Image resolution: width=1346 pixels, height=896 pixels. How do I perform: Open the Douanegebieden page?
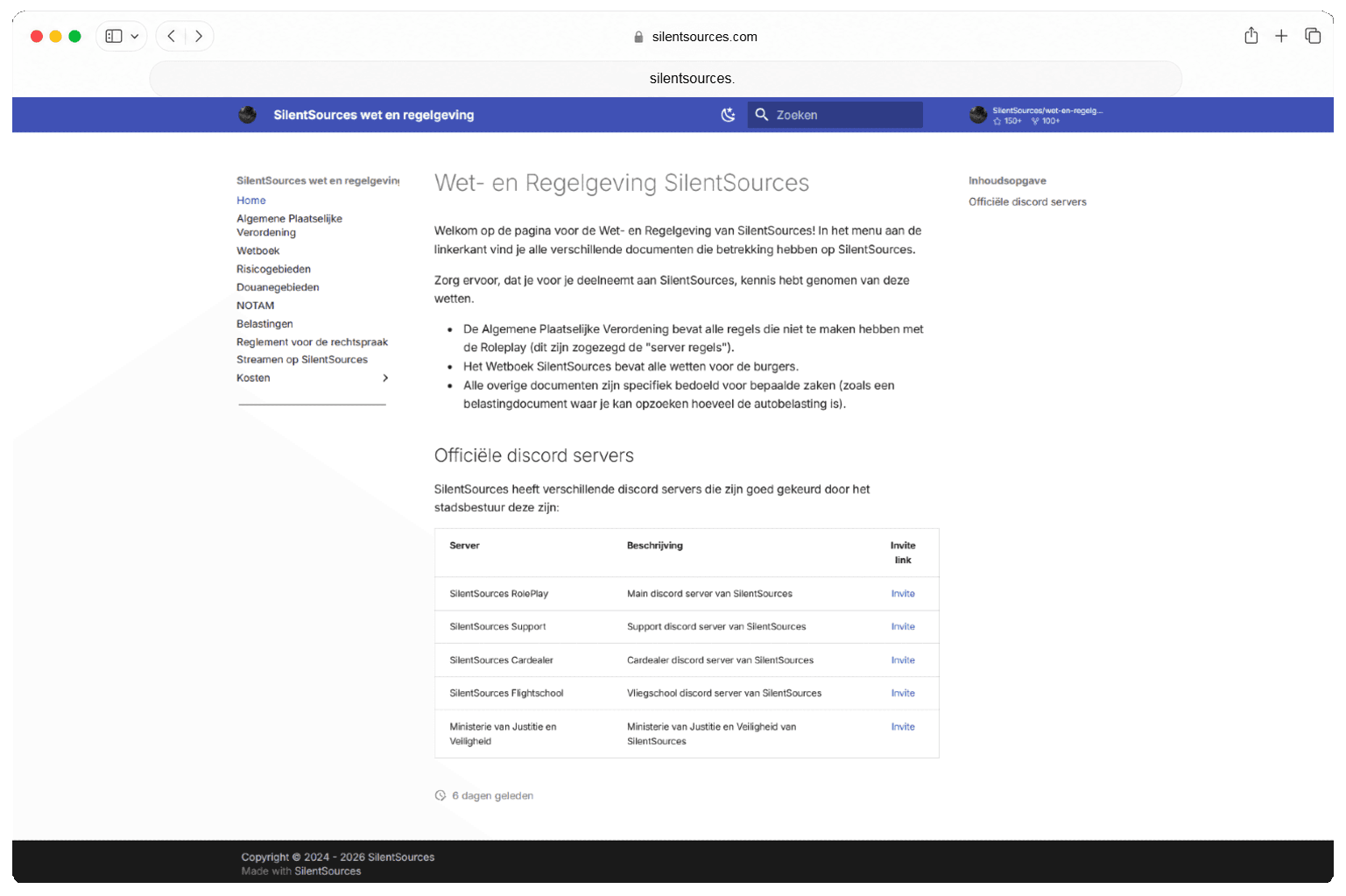[278, 287]
